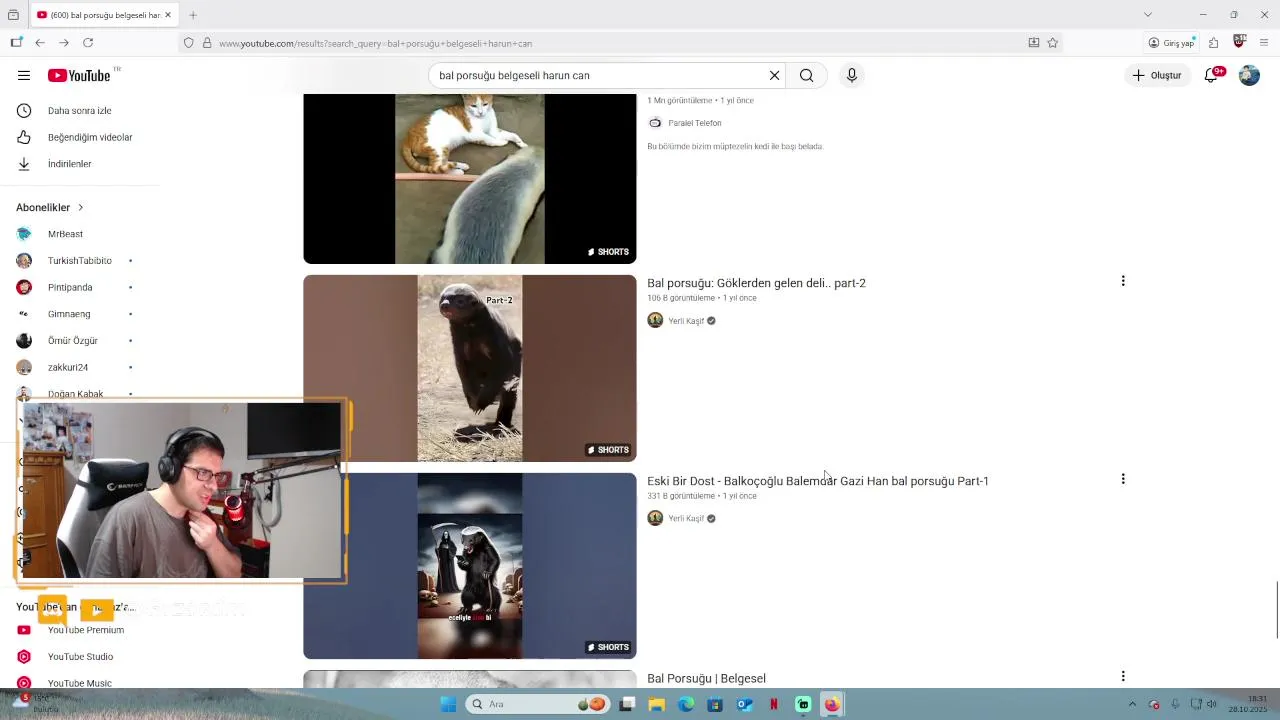
Task: Open the browser application menu
Action: tap(1264, 43)
